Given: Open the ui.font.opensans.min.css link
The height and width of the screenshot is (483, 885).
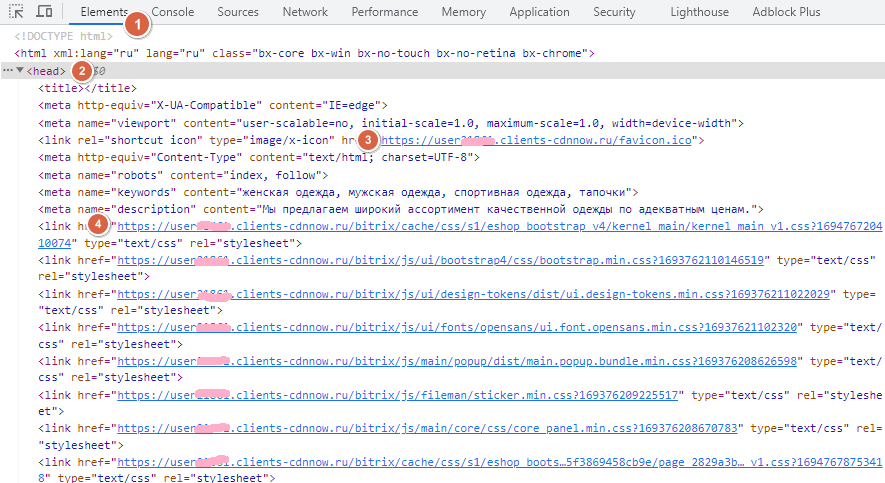Looking at the screenshot, I should click(x=460, y=327).
